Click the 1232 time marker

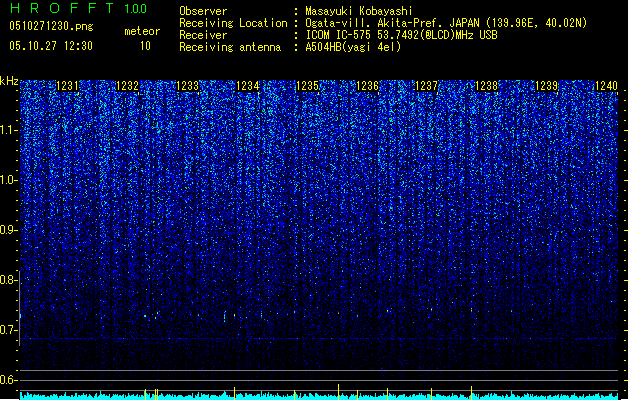(127, 86)
